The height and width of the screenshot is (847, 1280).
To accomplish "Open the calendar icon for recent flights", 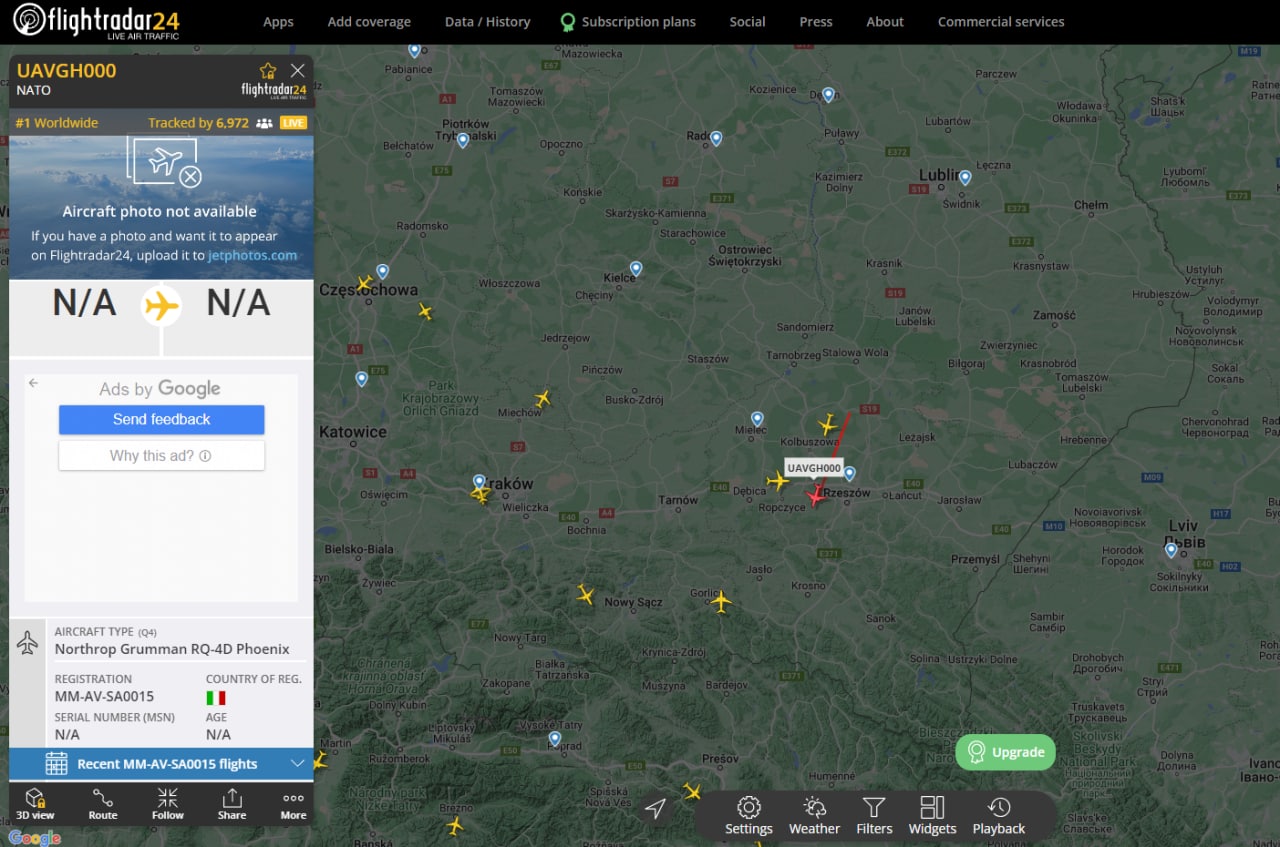I will [x=56, y=764].
